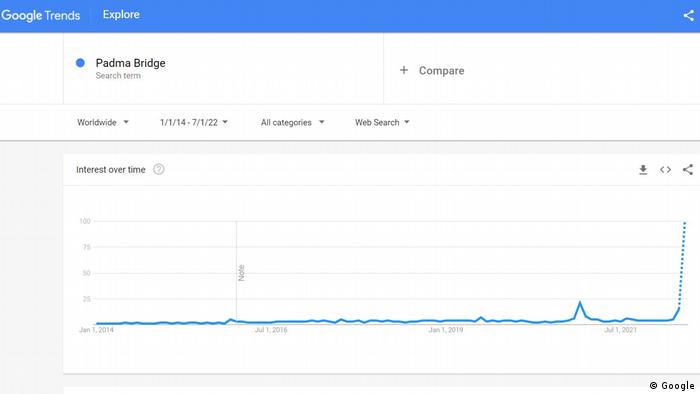
Task: Expand the All categories dropdown
Action: [292, 122]
